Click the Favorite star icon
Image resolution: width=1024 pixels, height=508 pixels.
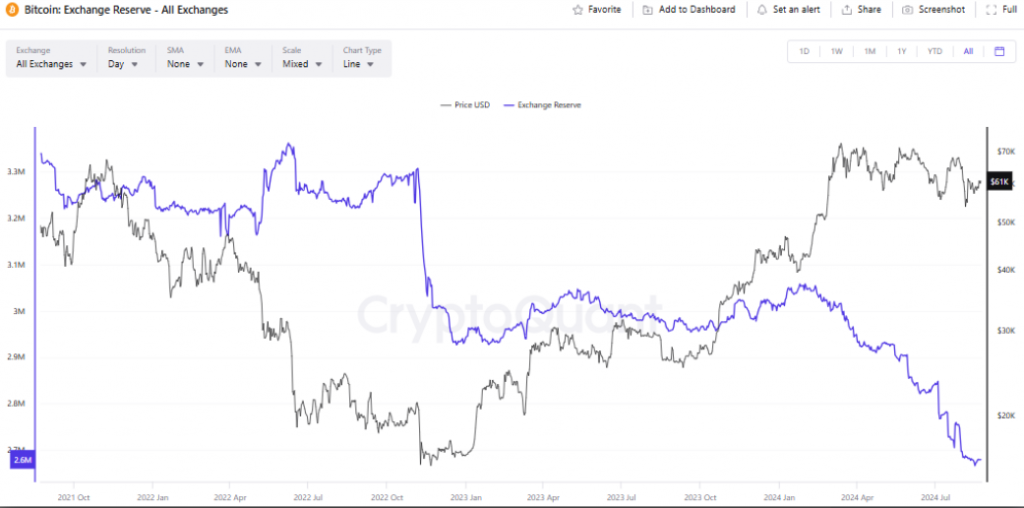[x=577, y=10]
